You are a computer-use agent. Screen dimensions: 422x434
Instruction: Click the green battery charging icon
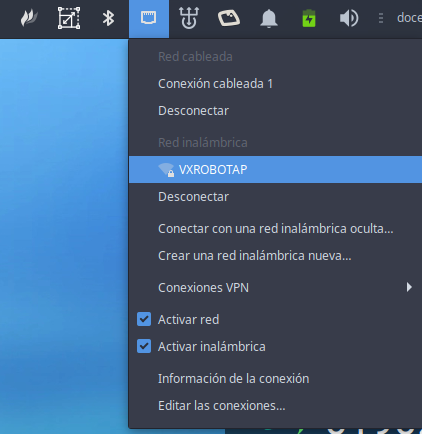pos(309,18)
